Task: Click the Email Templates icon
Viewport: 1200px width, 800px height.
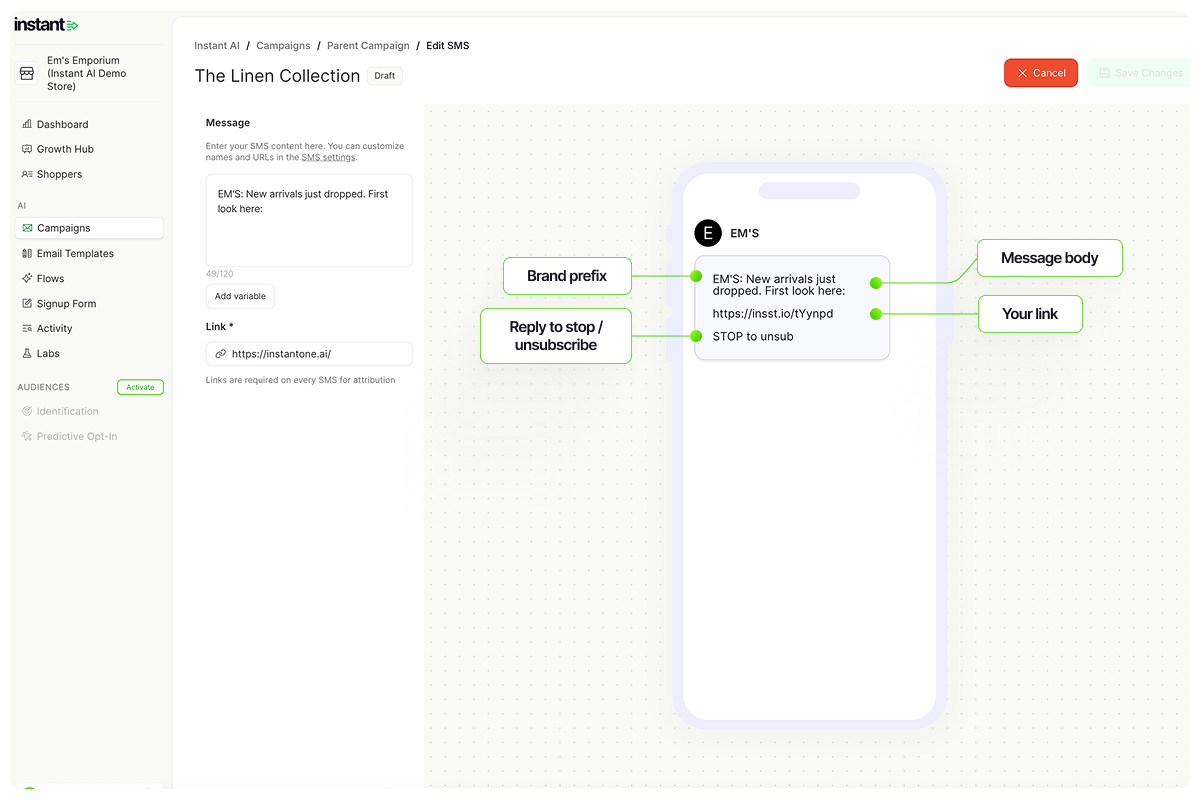Action: pyautogui.click(x=27, y=253)
